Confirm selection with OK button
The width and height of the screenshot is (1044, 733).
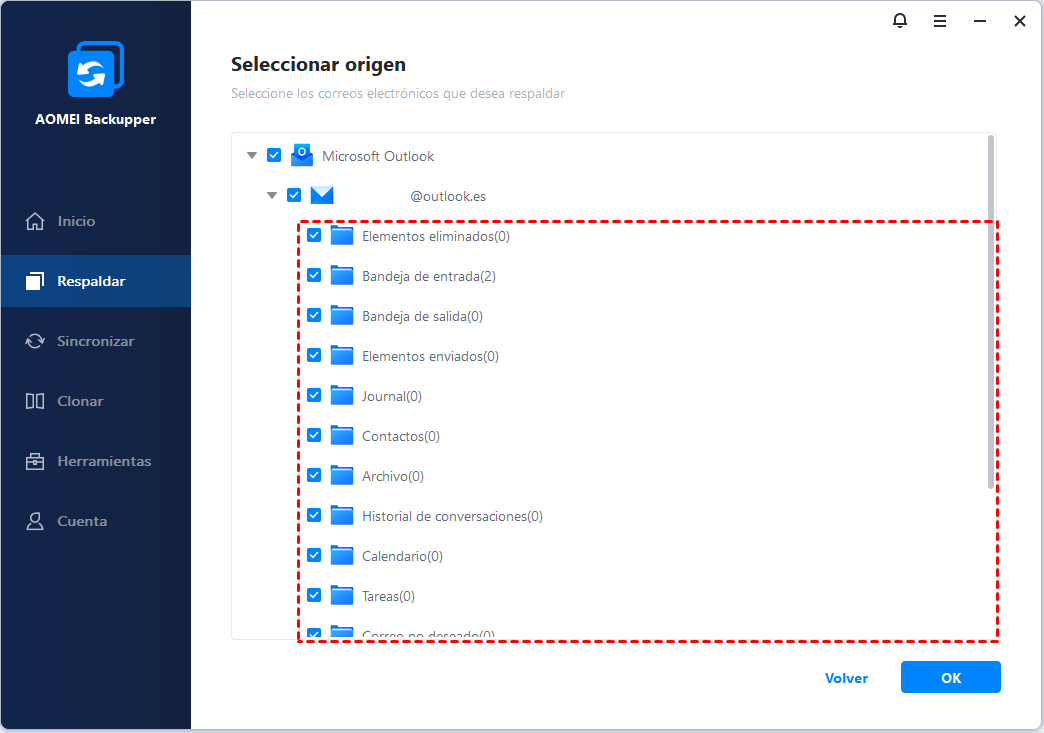coord(950,677)
